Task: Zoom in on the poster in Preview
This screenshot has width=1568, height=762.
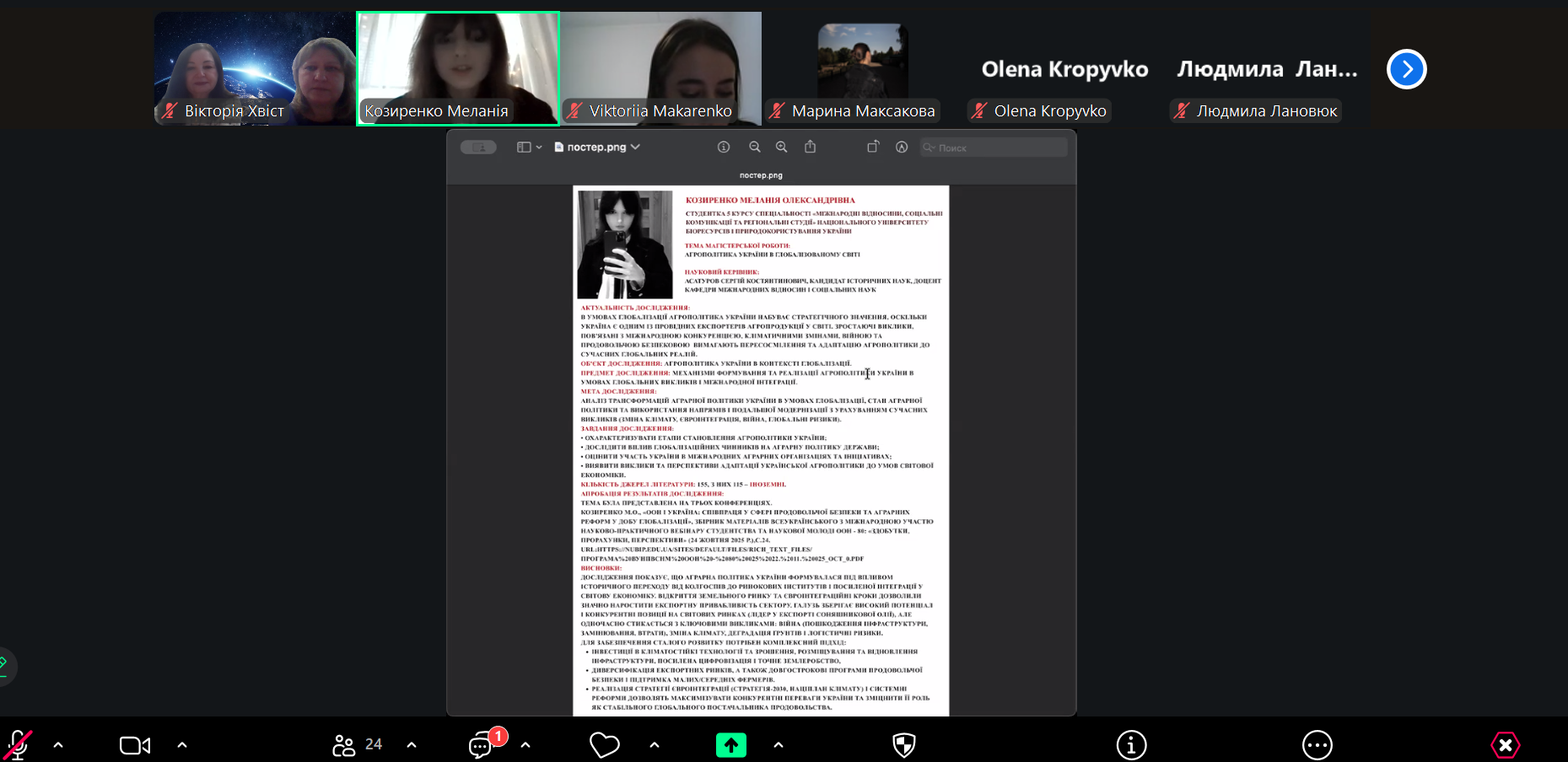Action: (x=782, y=147)
